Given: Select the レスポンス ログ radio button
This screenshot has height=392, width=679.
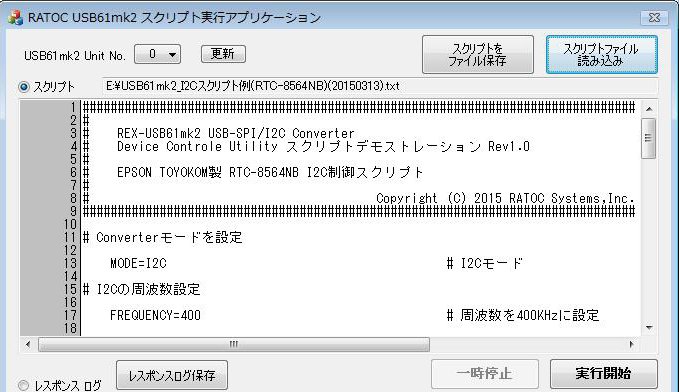Looking at the screenshot, I should pos(23,385).
